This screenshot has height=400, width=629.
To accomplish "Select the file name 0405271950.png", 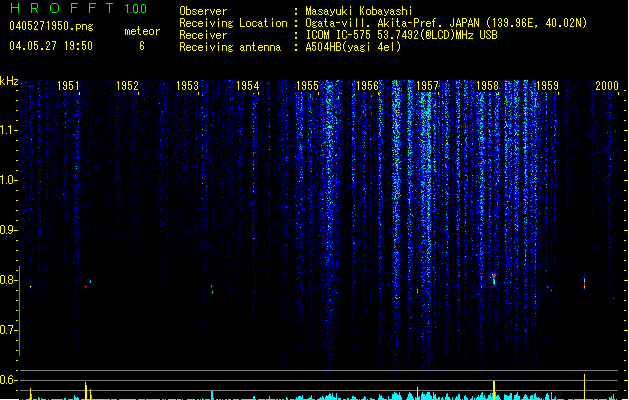I will pyautogui.click(x=51, y=26).
